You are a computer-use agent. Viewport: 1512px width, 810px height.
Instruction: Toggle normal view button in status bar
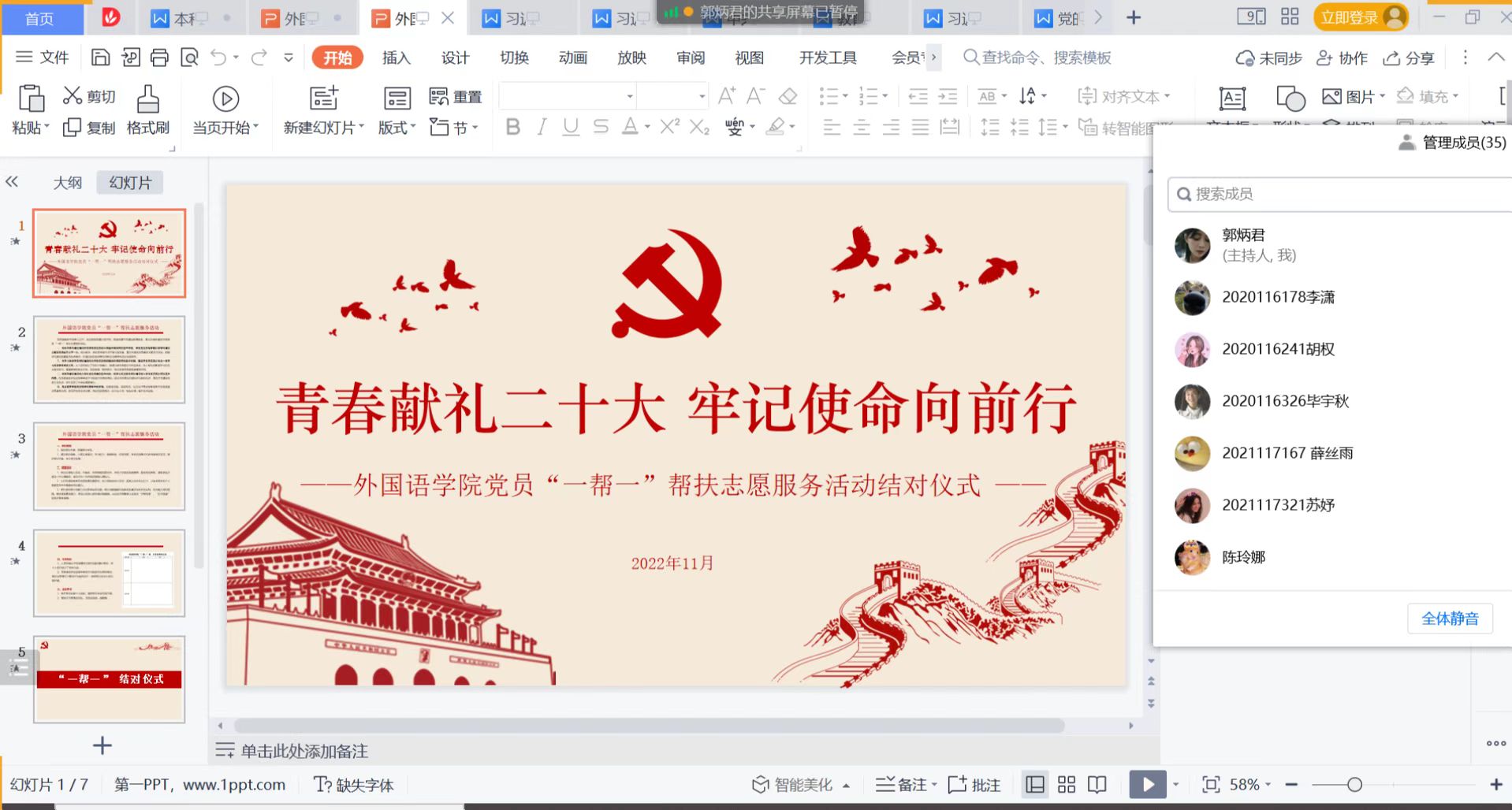click(1034, 784)
